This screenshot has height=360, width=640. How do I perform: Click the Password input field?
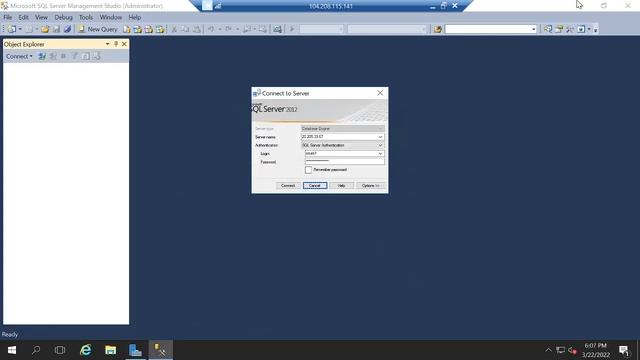coord(344,162)
